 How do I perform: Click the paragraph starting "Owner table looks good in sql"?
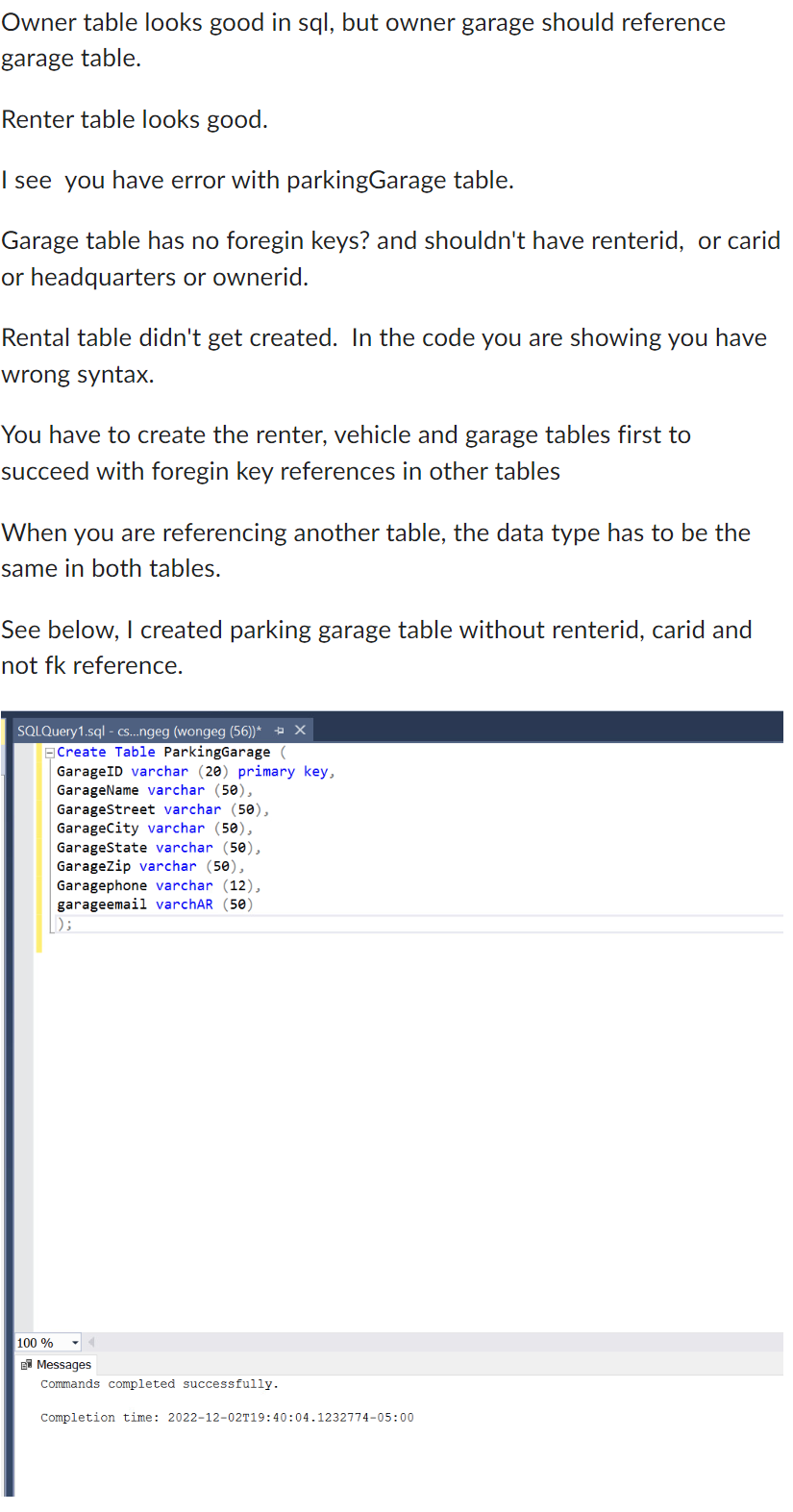[363, 40]
